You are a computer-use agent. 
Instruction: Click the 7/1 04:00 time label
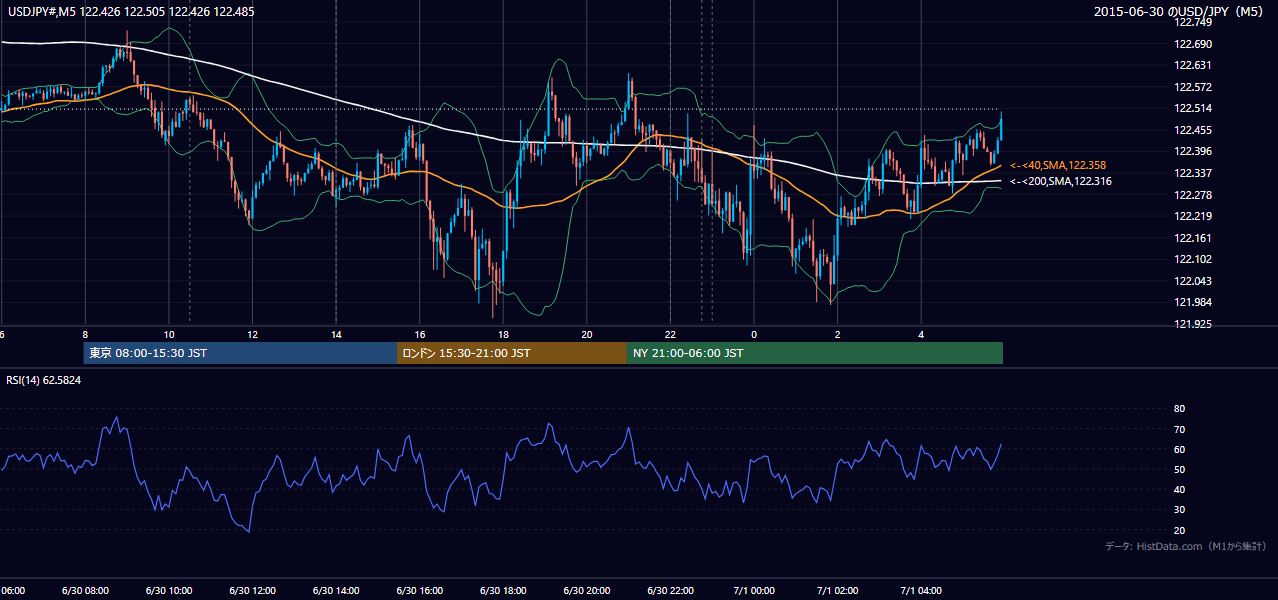point(921,591)
